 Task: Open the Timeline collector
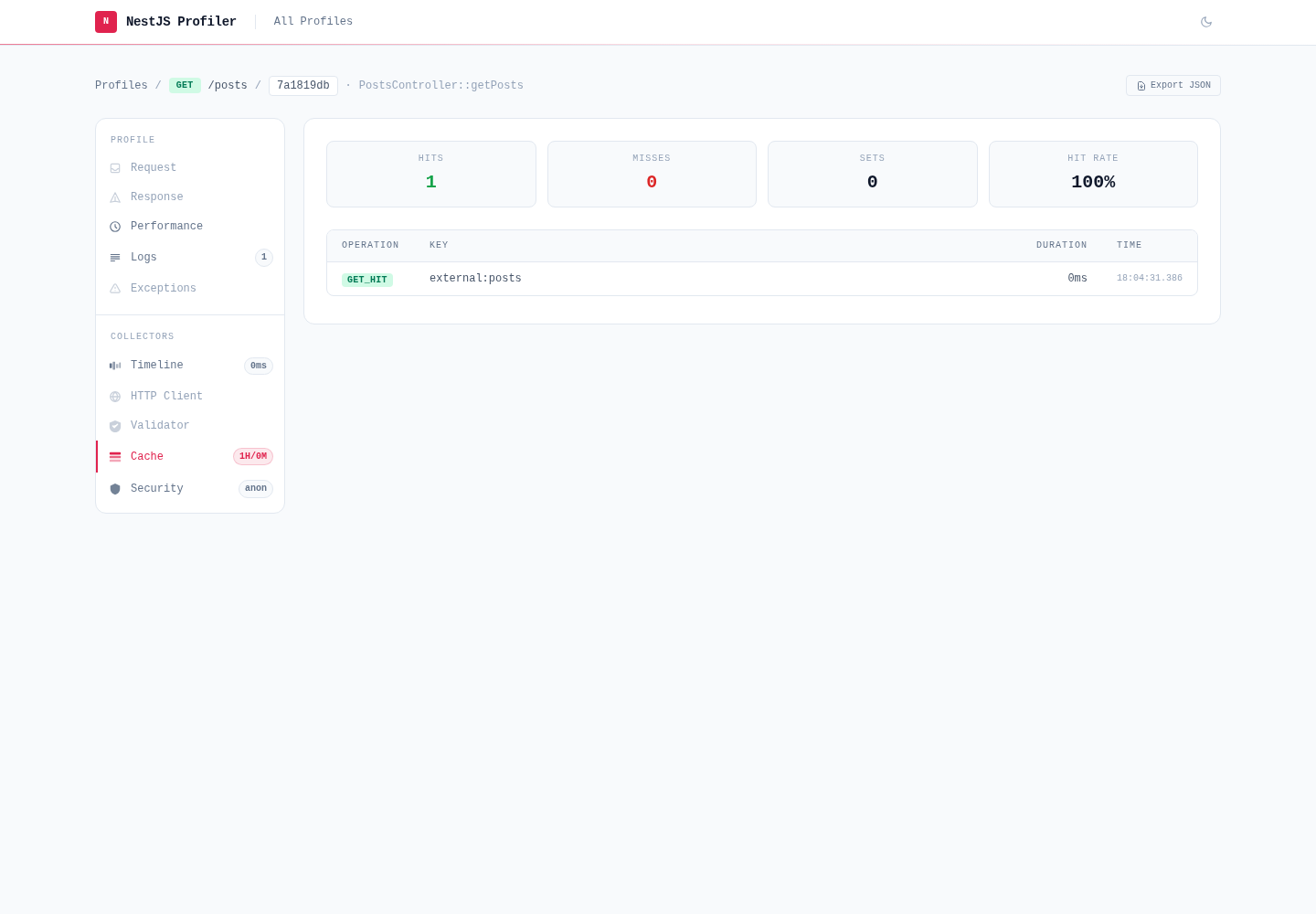tap(190, 366)
